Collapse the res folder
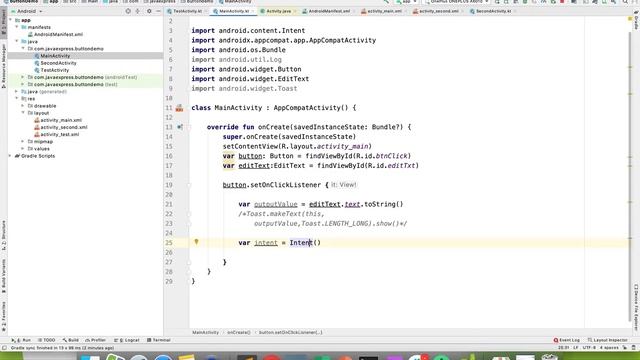 point(17,99)
